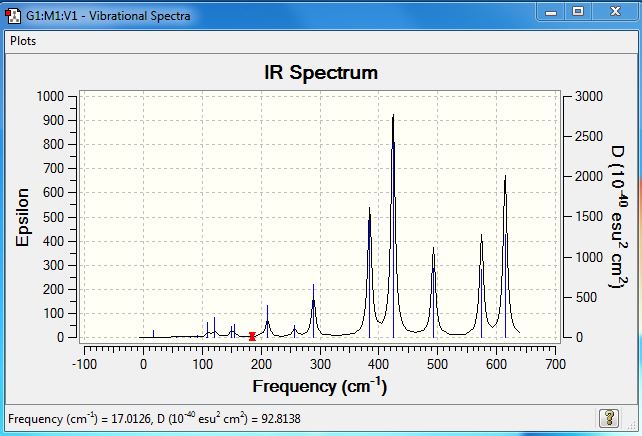Click the GaussView window title icon
642x436 pixels.
coord(13,16)
